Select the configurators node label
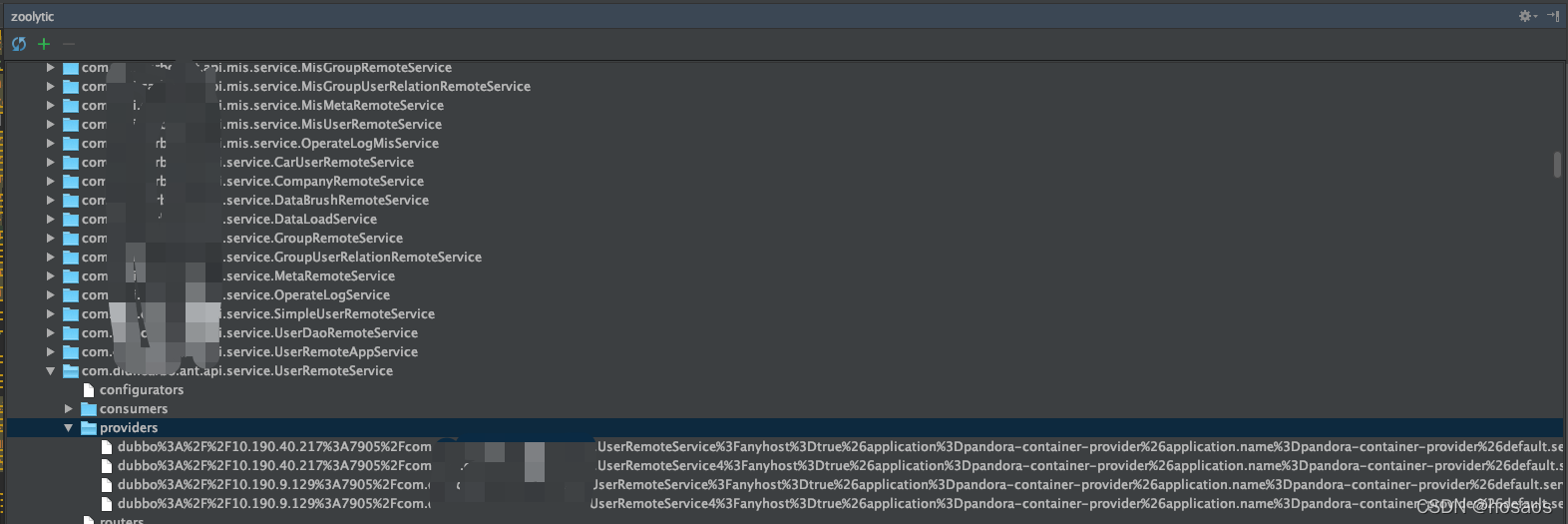The height and width of the screenshot is (524, 1568). 142,390
